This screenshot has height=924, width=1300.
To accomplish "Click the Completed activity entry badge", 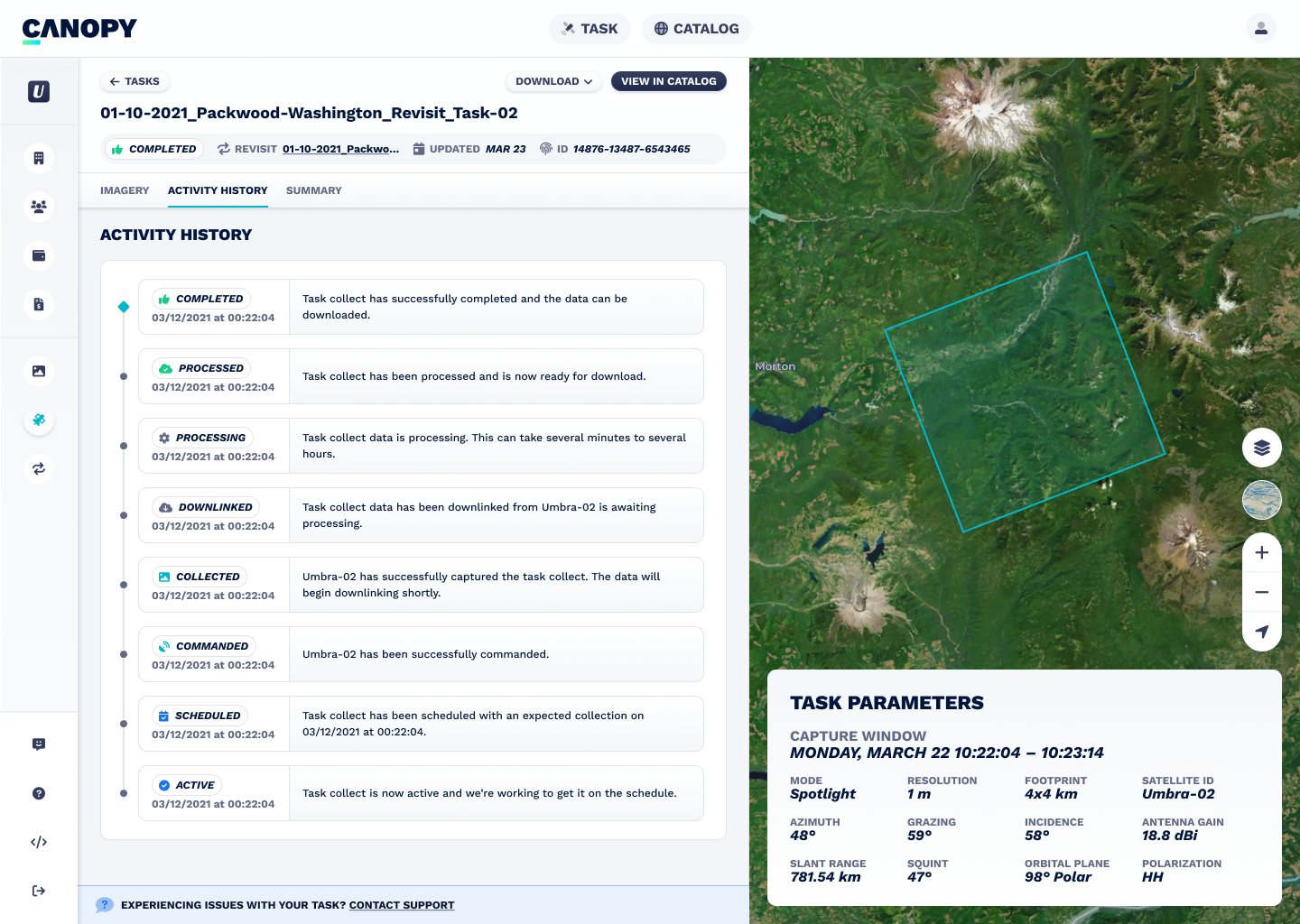I will pyautogui.click(x=200, y=299).
